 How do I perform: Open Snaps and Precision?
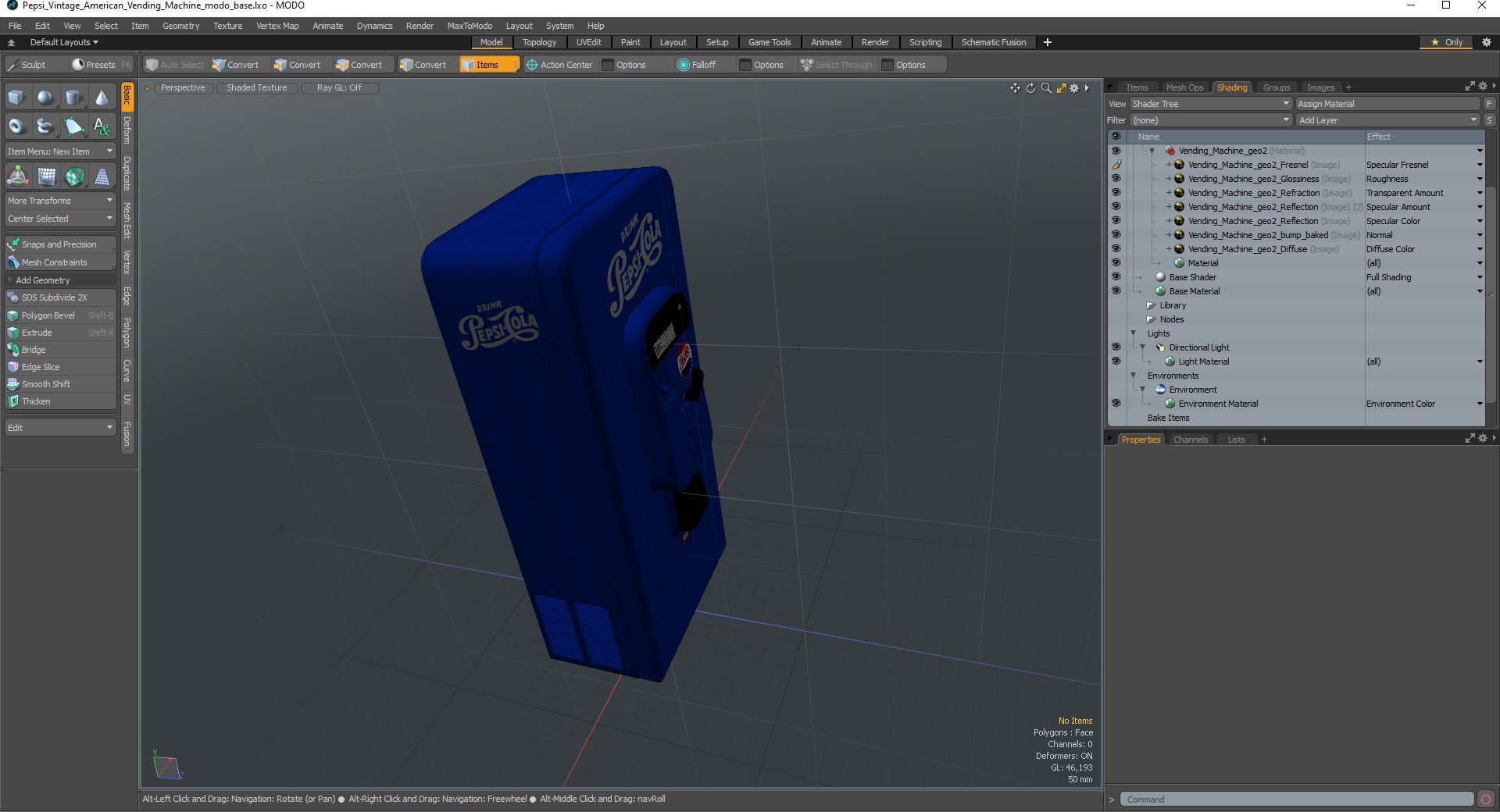coord(61,244)
